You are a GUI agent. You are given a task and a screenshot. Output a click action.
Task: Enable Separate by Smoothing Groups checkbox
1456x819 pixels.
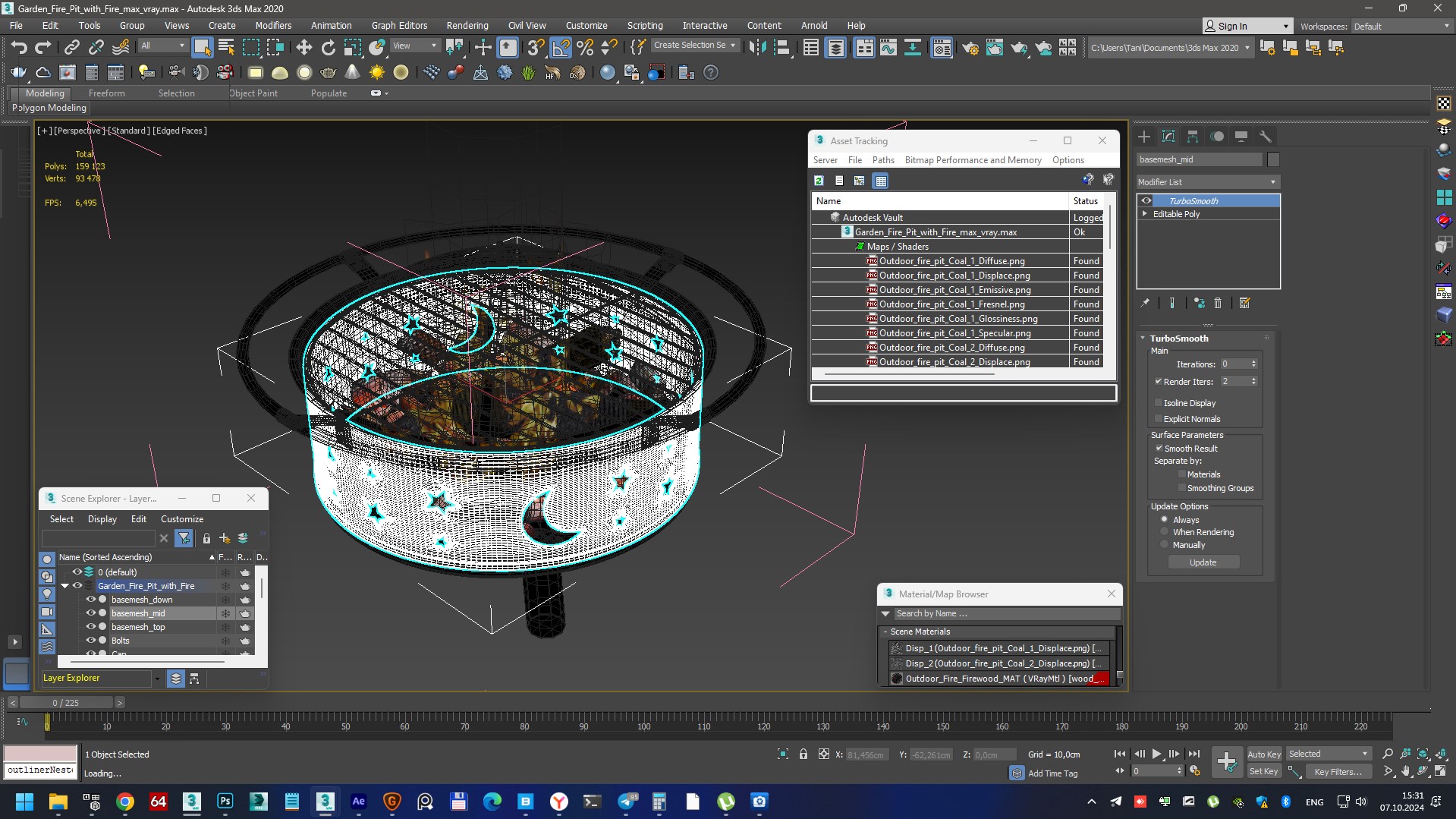[x=1181, y=488]
